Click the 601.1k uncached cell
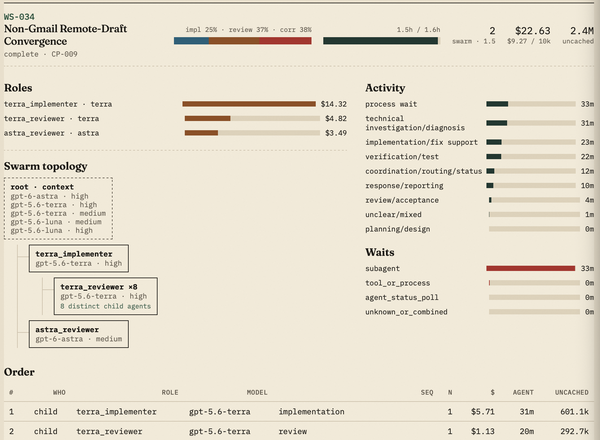 [x=574, y=412]
